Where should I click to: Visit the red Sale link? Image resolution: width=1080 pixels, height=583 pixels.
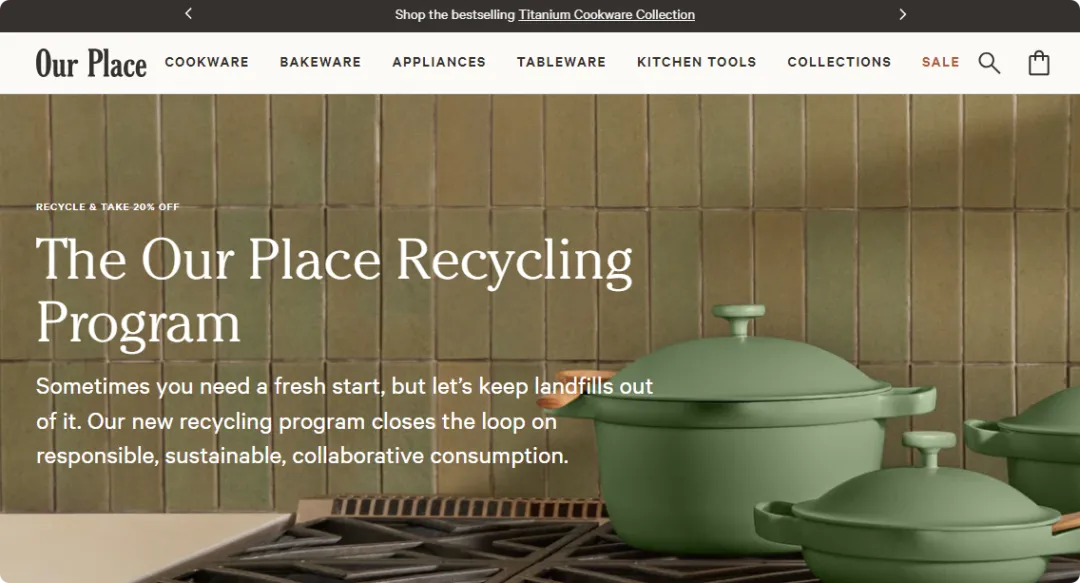940,62
